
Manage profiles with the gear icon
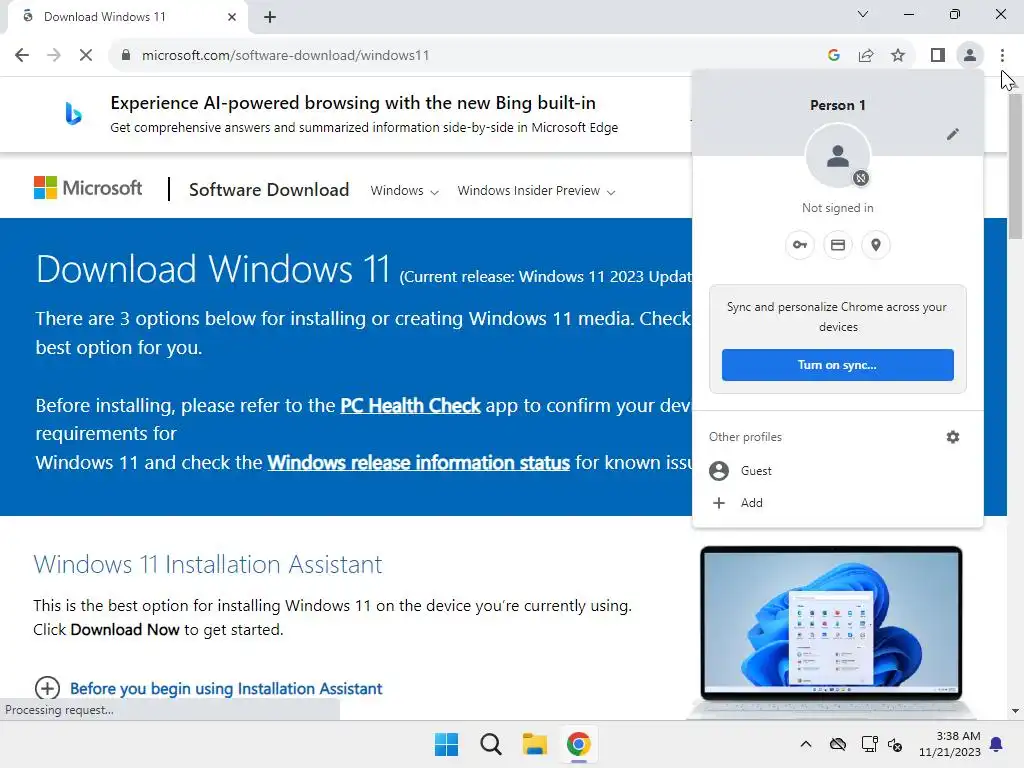953,437
